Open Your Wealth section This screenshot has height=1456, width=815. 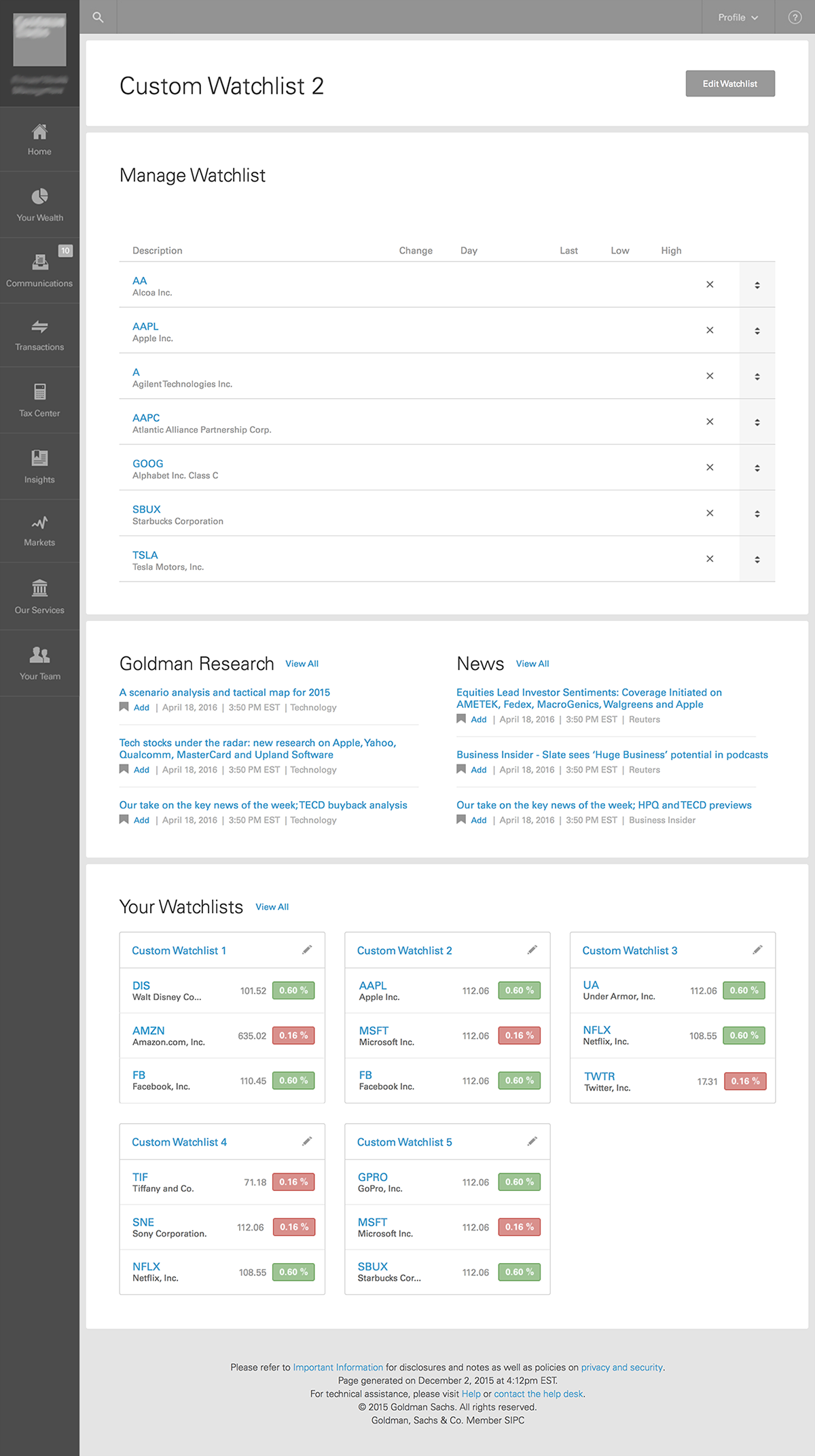tap(39, 205)
